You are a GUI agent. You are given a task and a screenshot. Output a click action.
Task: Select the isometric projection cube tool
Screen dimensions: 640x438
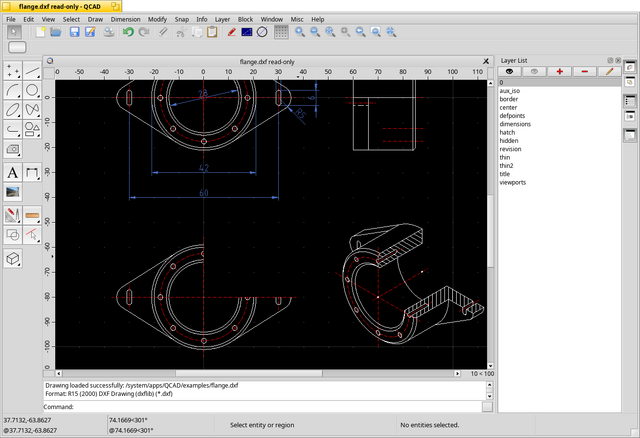point(13,258)
